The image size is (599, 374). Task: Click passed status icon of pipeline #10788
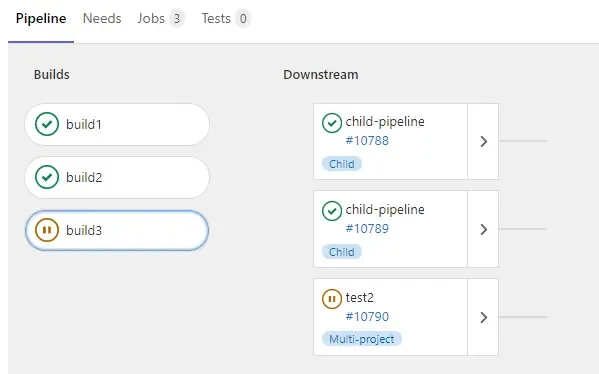(x=332, y=123)
